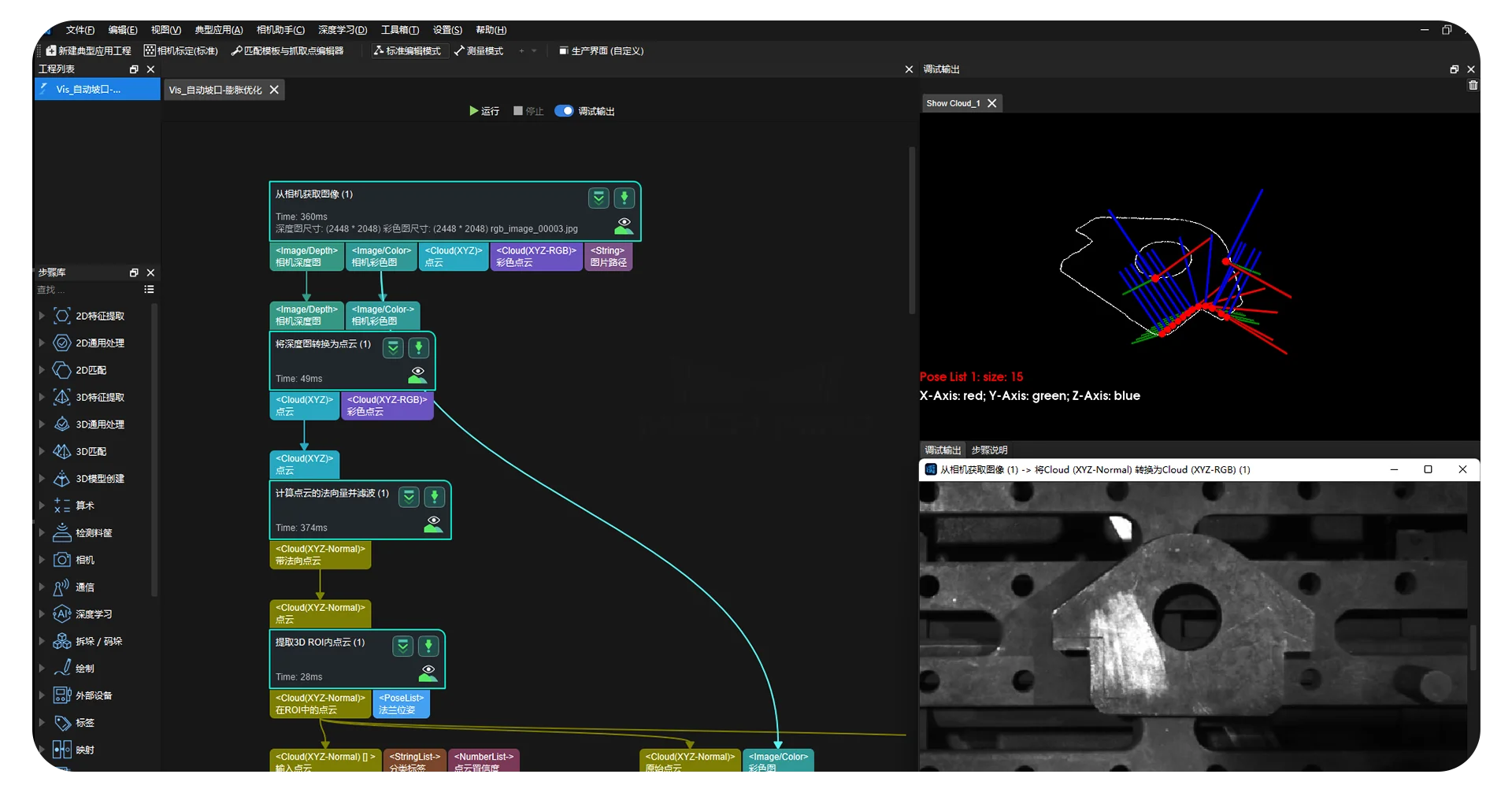Expand the 深度学习 tree arrow

pos(42,613)
